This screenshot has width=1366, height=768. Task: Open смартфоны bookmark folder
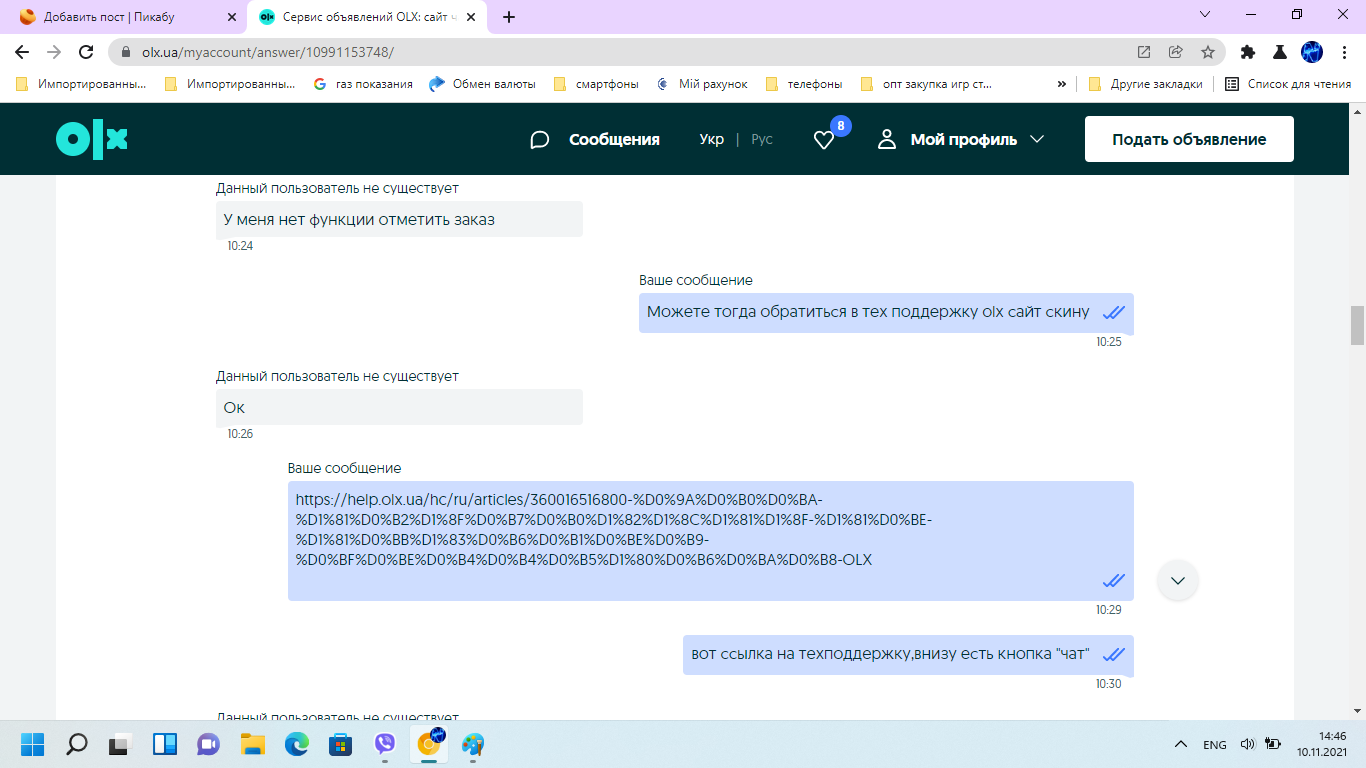point(596,84)
